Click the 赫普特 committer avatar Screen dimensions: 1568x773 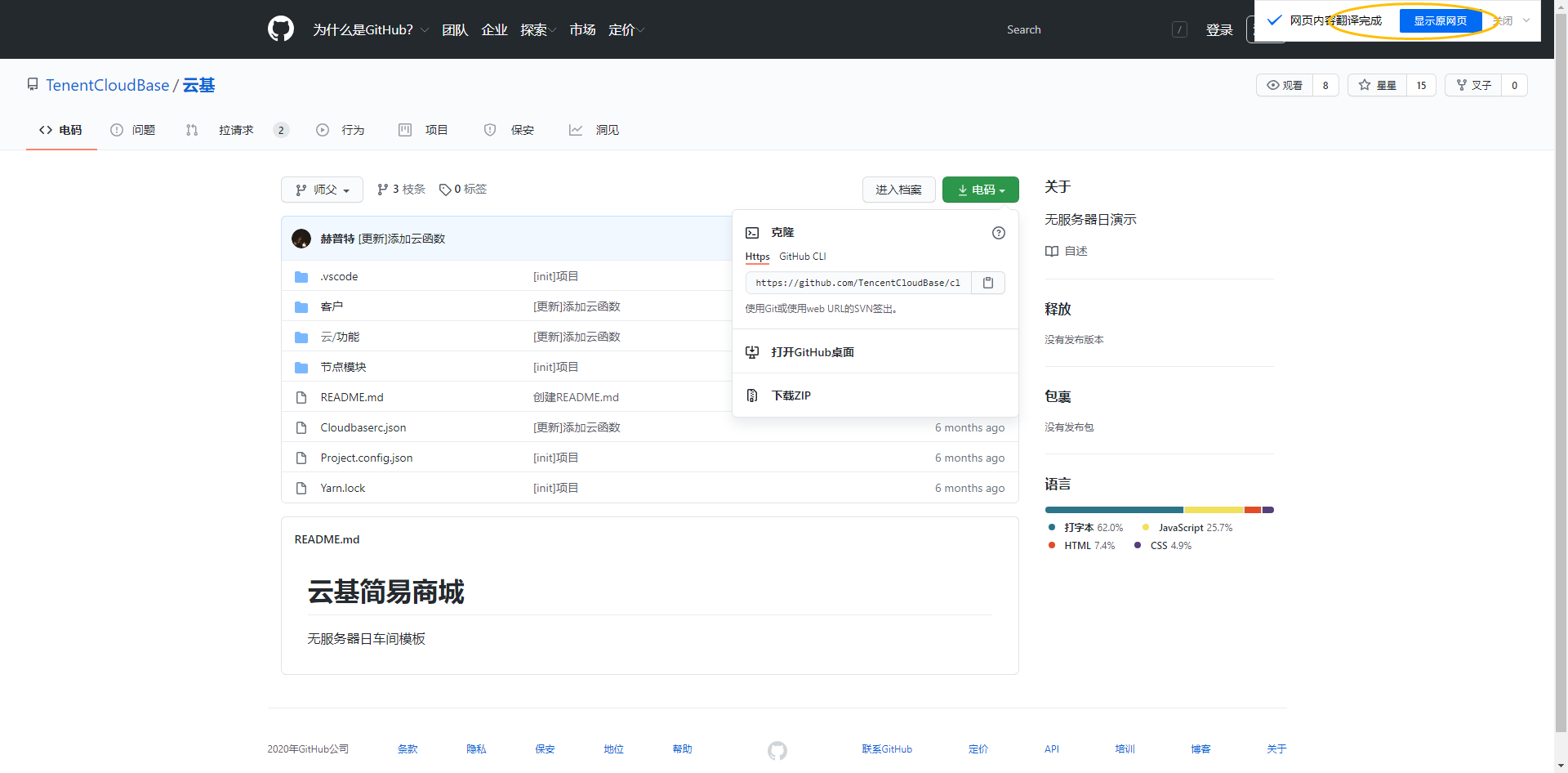[301, 239]
